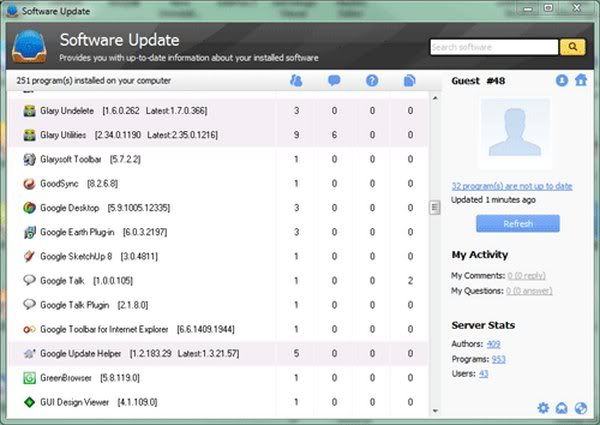Open the Users 43 link
The image size is (600, 425).
pyautogui.click(x=483, y=374)
